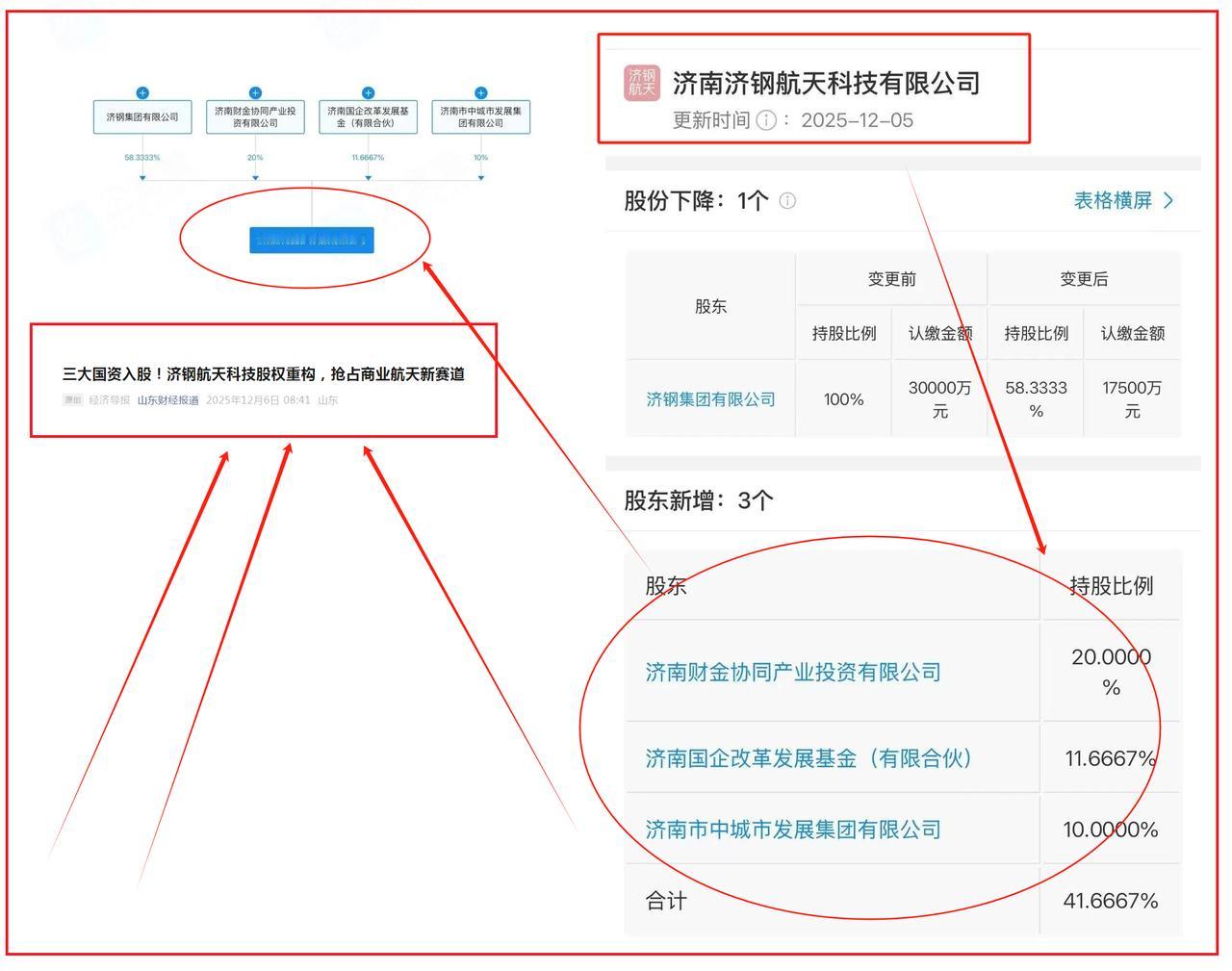This screenshot has width=1232, height=971.
Task: Select the 济钢集团有限公司 box in equity chart
Action: [141, 115]
